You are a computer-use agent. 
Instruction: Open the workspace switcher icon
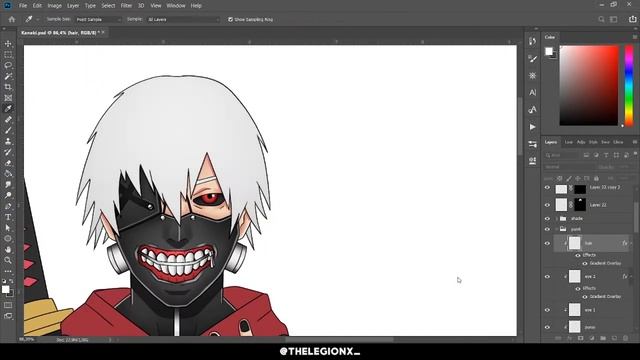pos(613,19)
